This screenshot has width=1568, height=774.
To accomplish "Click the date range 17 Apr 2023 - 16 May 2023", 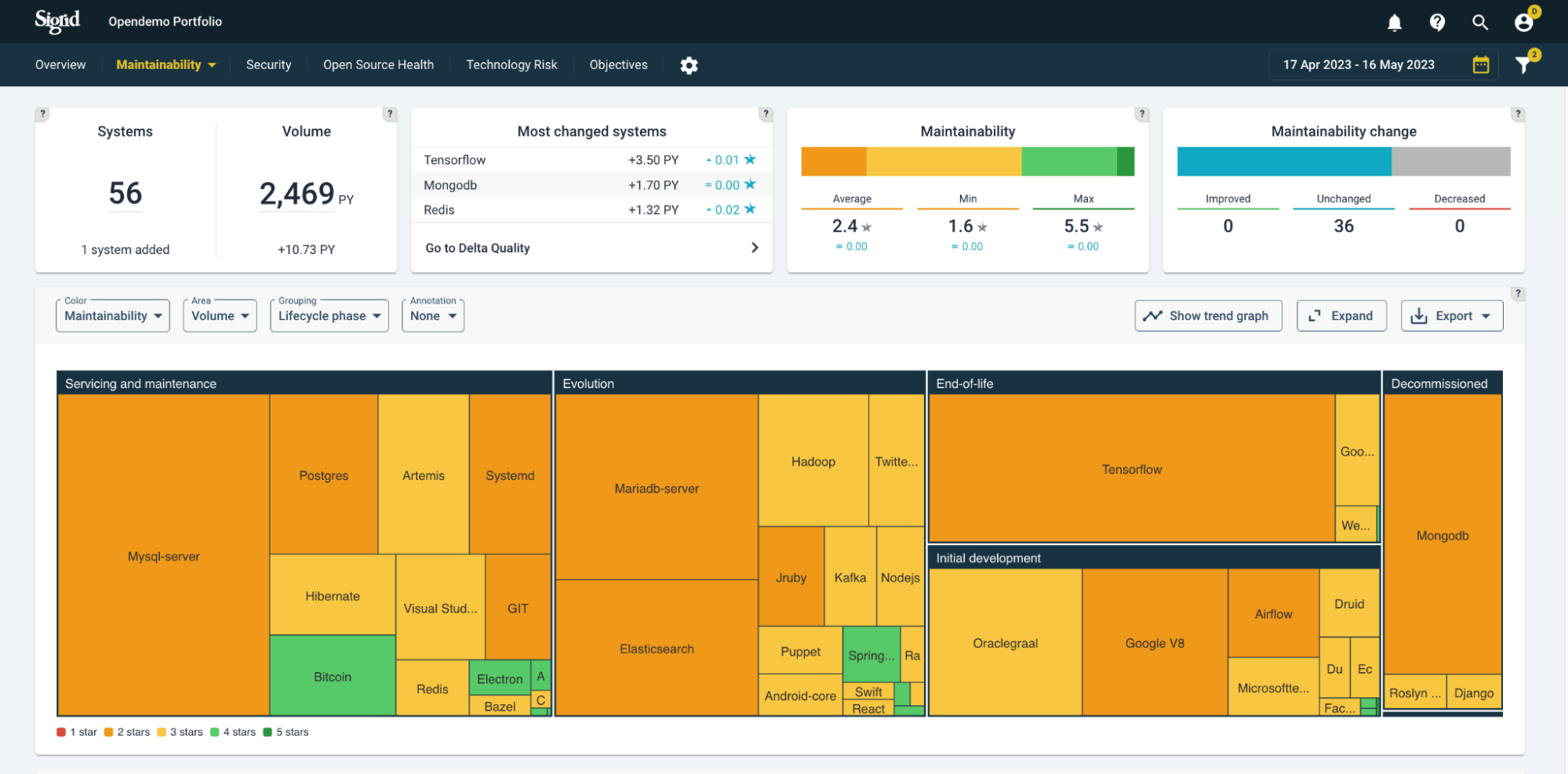I will [x=1359, y=65].
